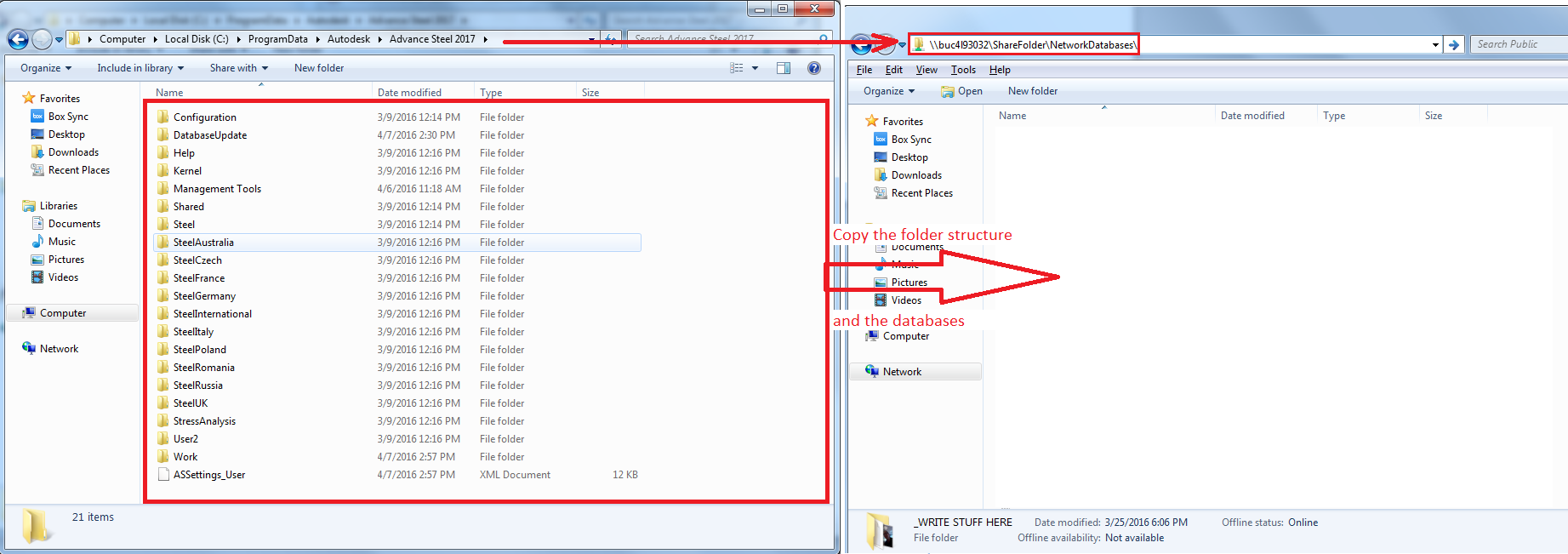Select Videos library in left window
Screen dimensions: 1568x554
pyautogui.click(x=63, y=277)
